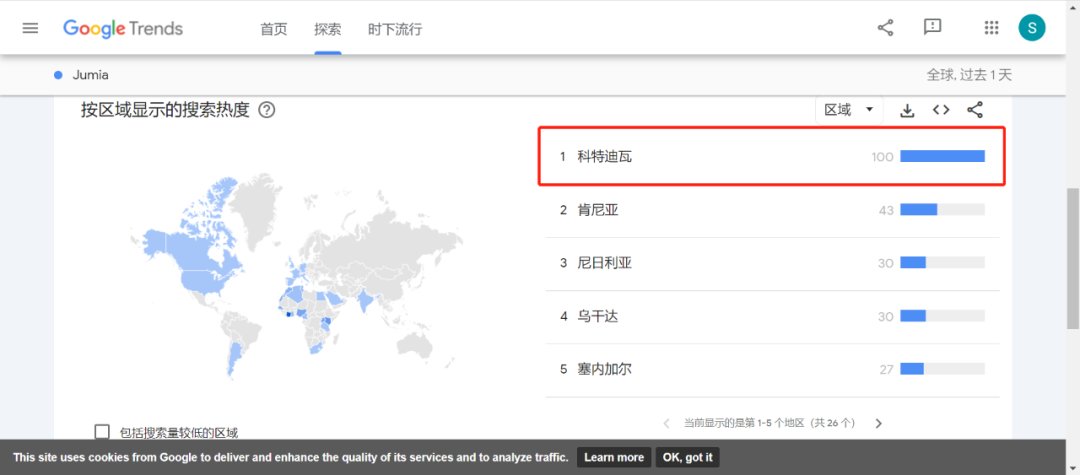Go to the 首页 tab

(x=273, y=30)
